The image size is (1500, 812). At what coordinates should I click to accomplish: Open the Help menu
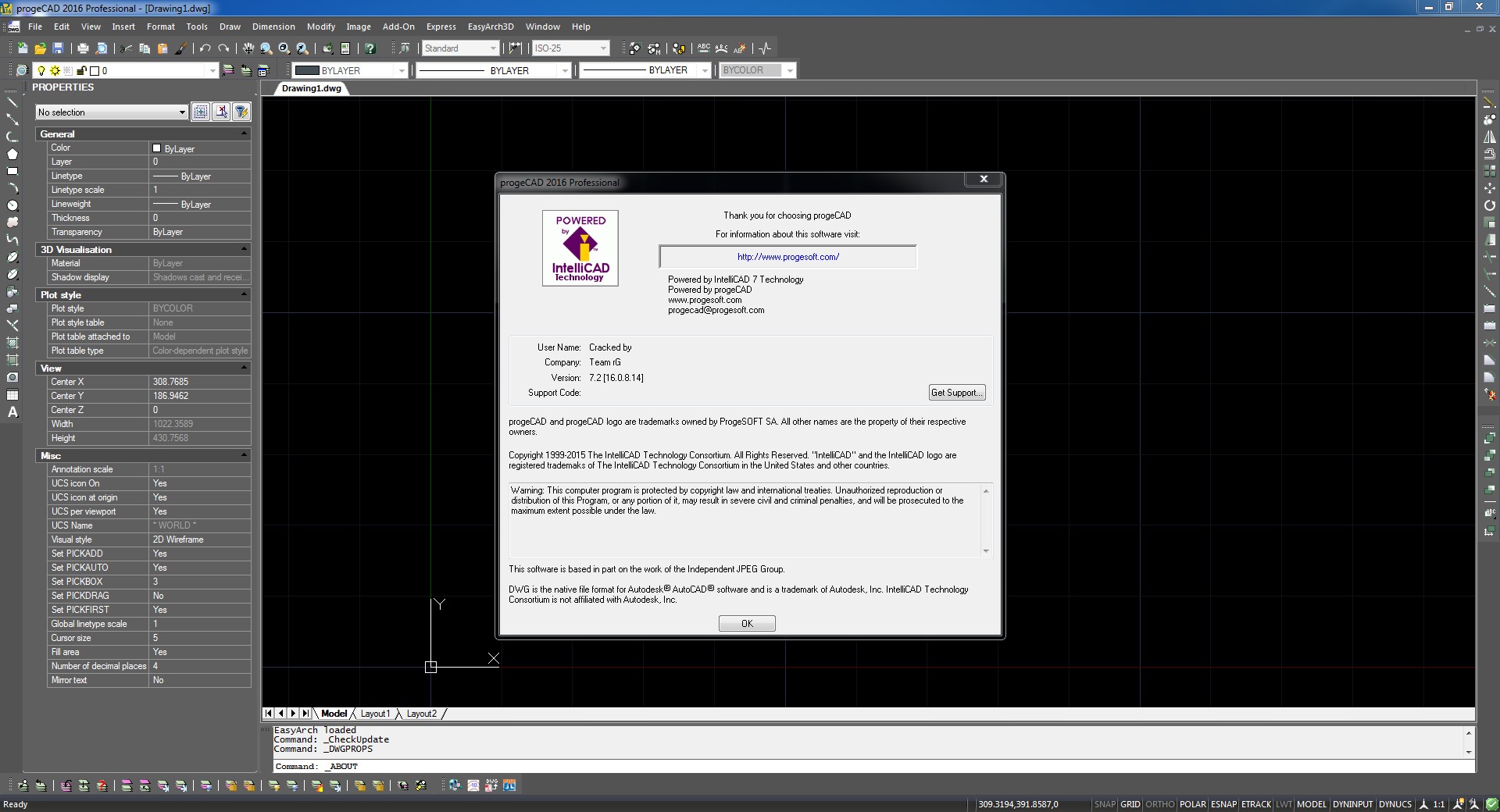tap(580, 27)
